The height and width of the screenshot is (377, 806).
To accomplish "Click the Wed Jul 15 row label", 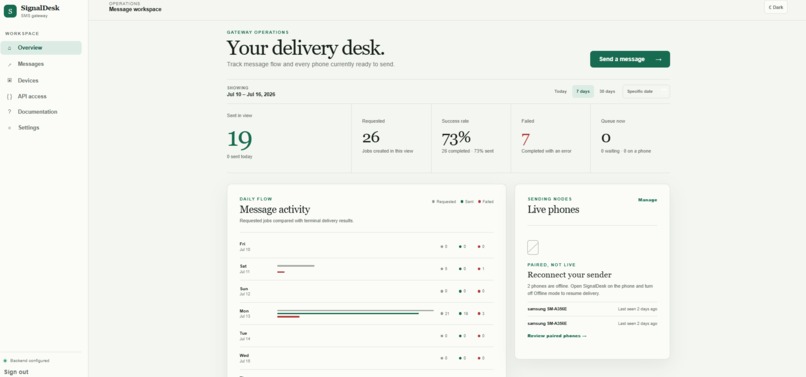I will (x=245, y=358).
